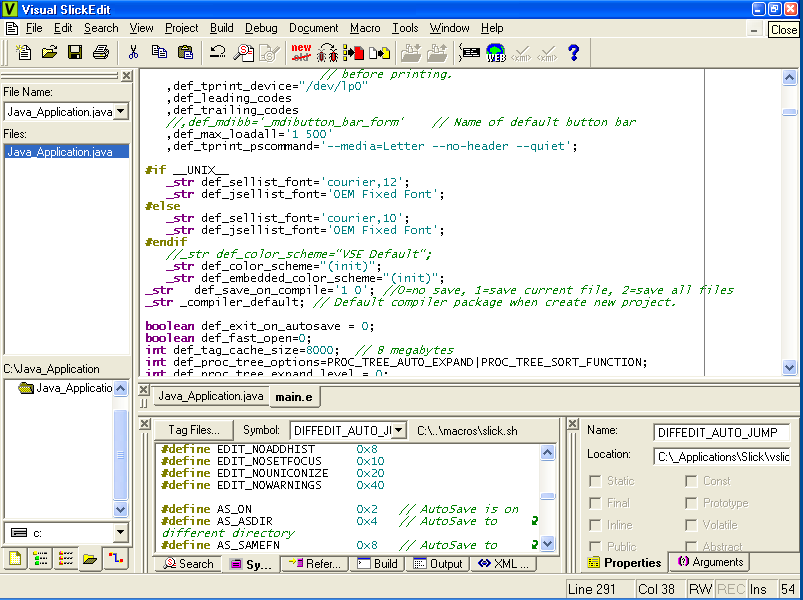This screenshot has width=803, height=600.
Task: Switch to the Build tab
Action: click(377, 564)
